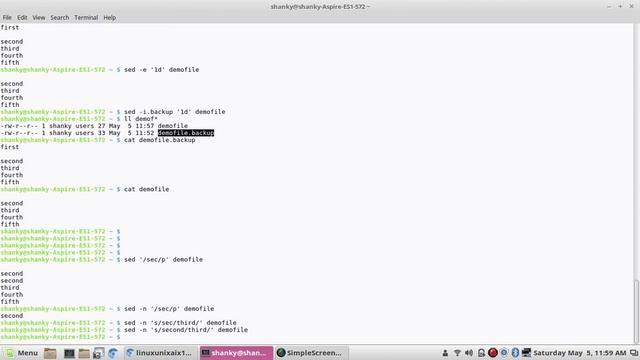Click the window list icon after clock

(x=634, y=353)
